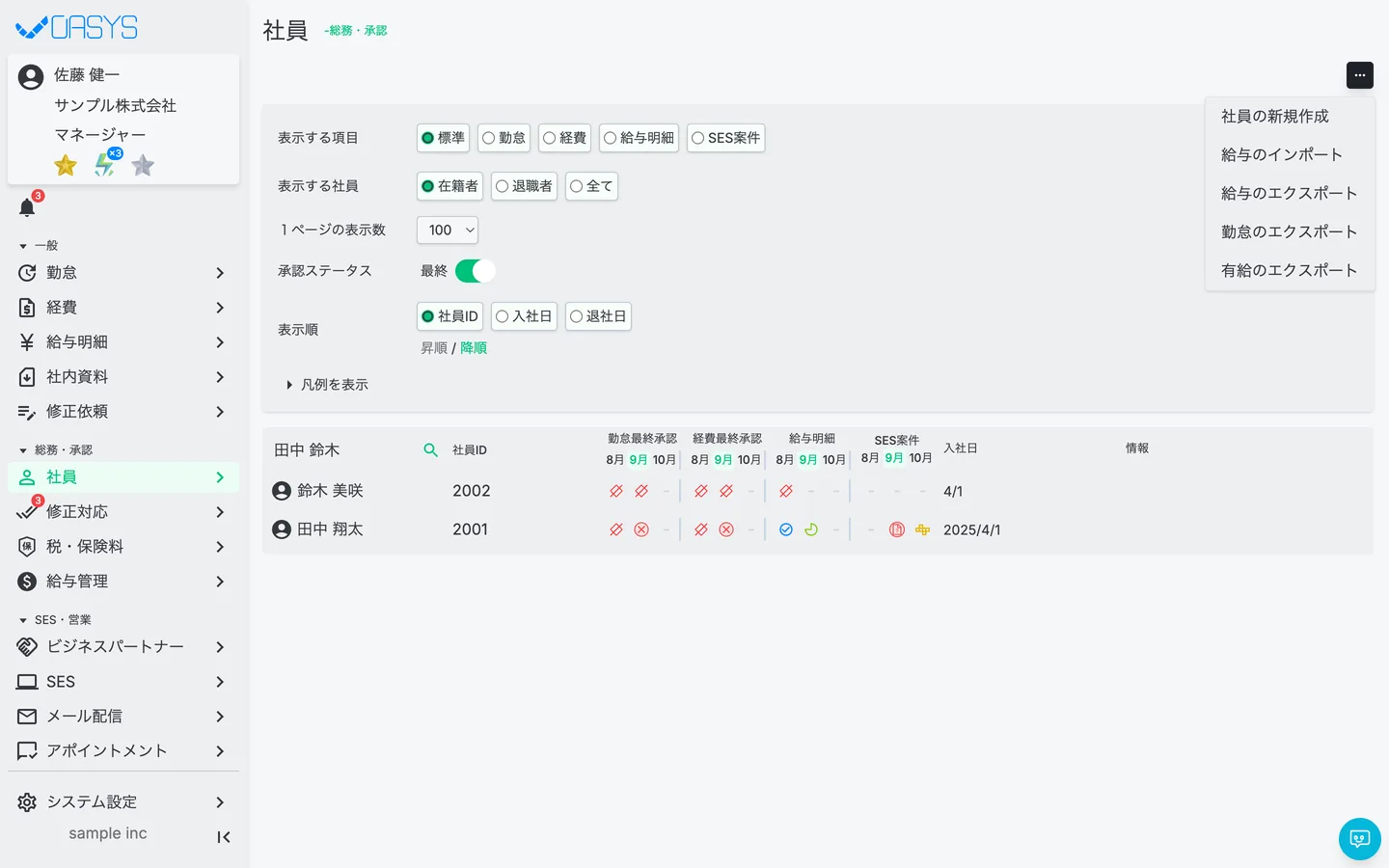
Task: Click avatar icon of 田中 翔太
Action: coord(282,529)
